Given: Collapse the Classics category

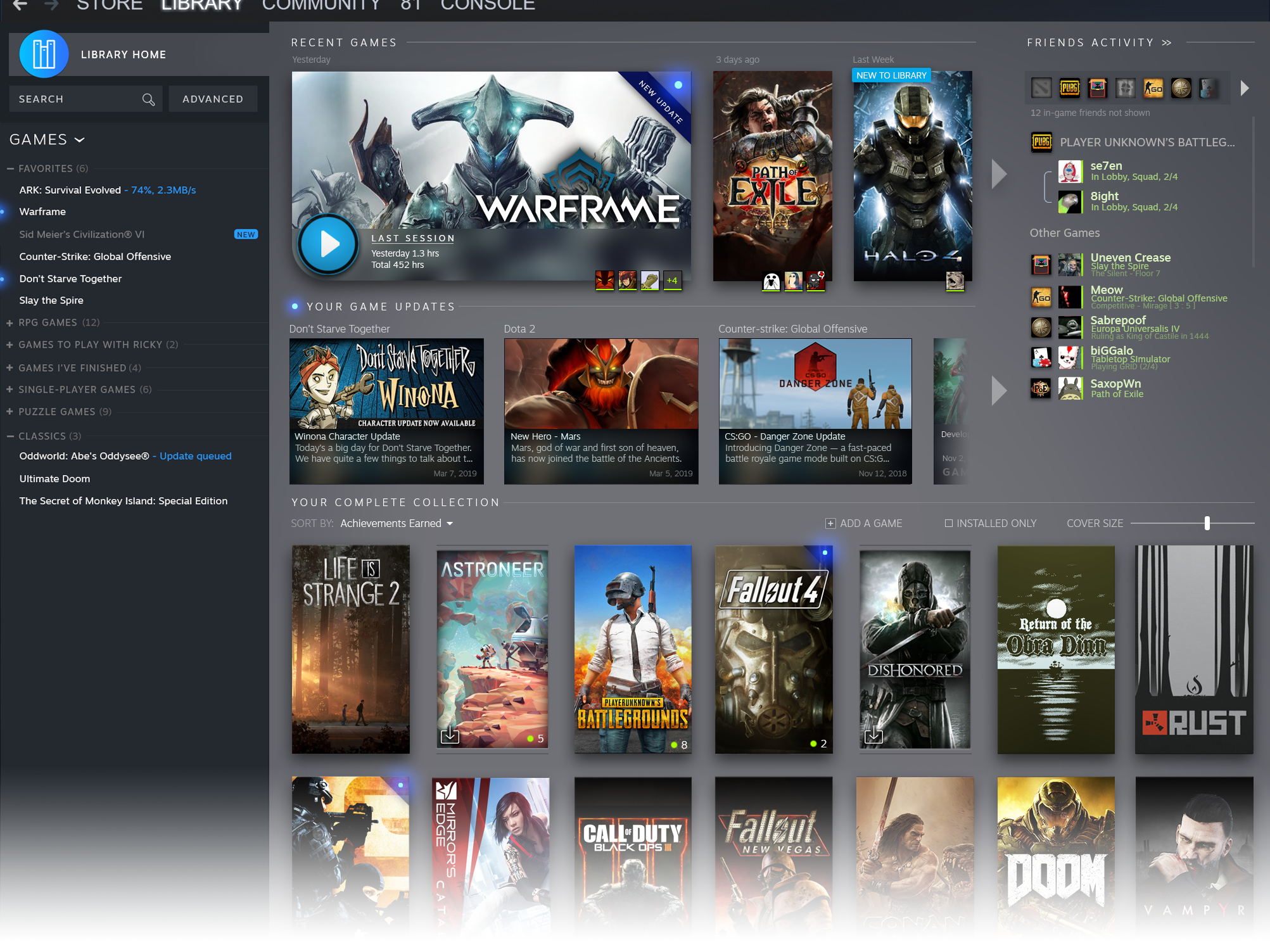Looking at the screenshot, I should [x=11, y=436].
